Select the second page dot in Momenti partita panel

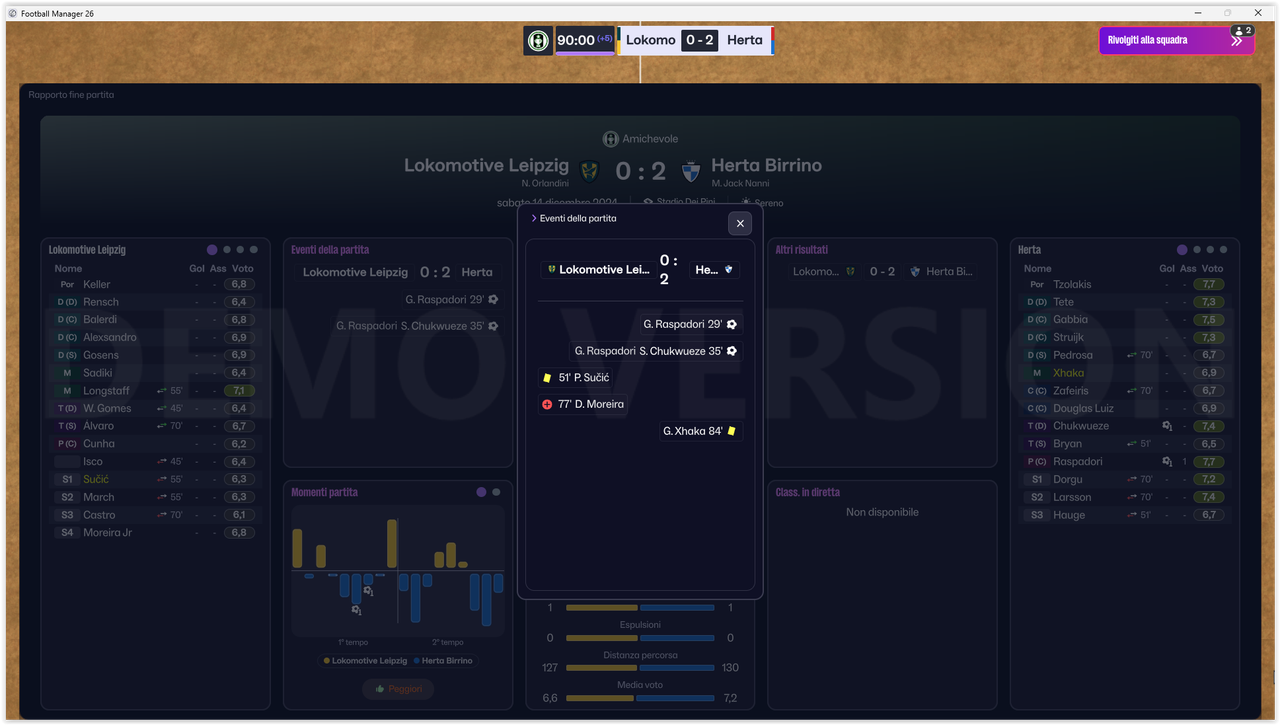coord(496,492)
